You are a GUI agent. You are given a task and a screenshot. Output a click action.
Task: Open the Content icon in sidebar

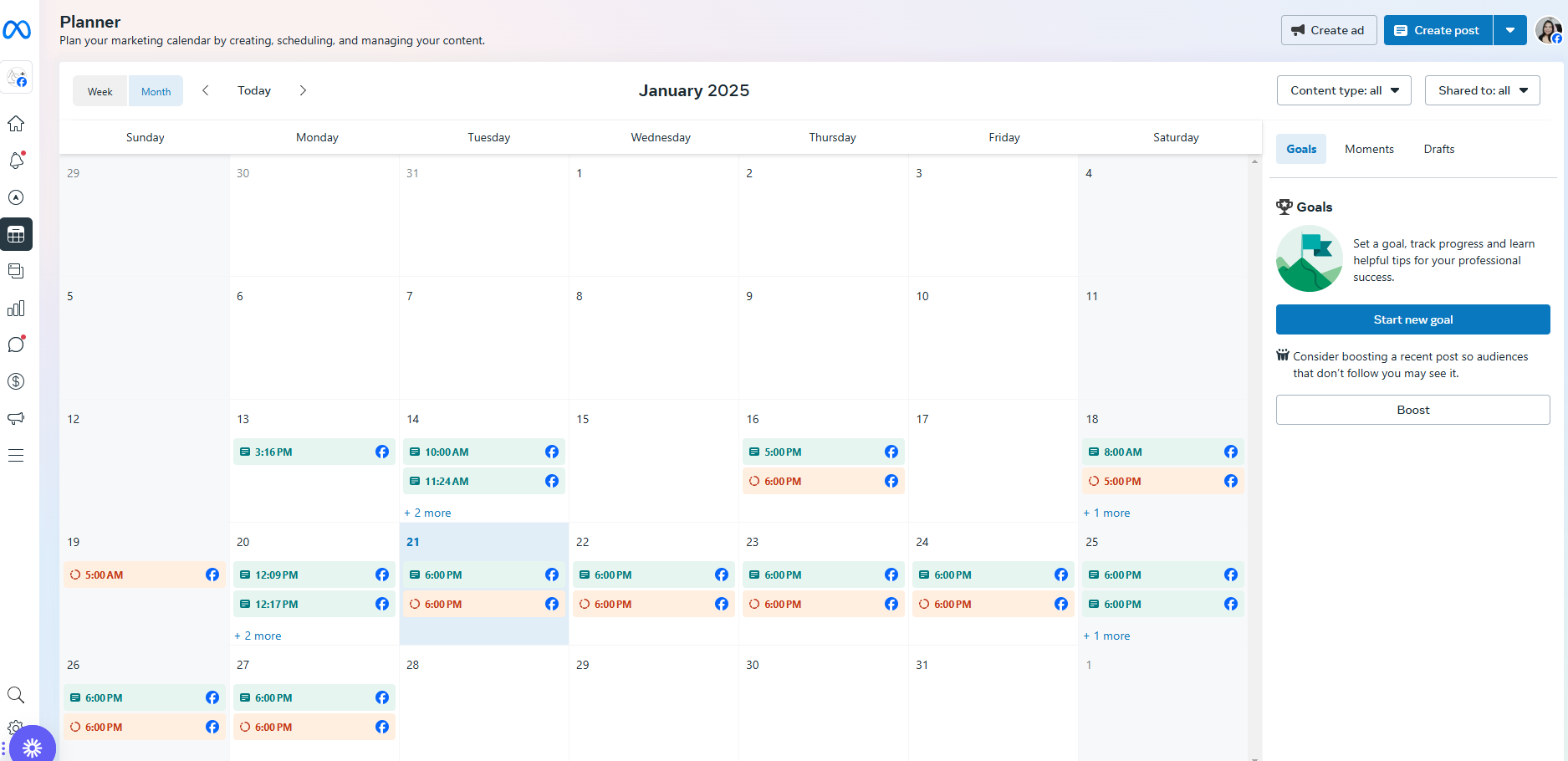pos(16,271)
